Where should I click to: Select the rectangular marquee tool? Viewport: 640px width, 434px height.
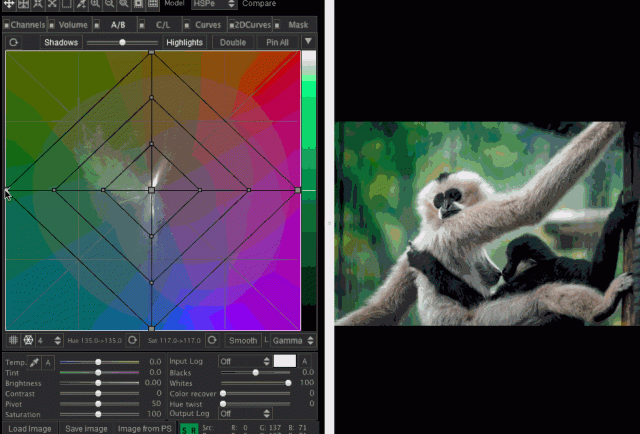tap(67, 4)
